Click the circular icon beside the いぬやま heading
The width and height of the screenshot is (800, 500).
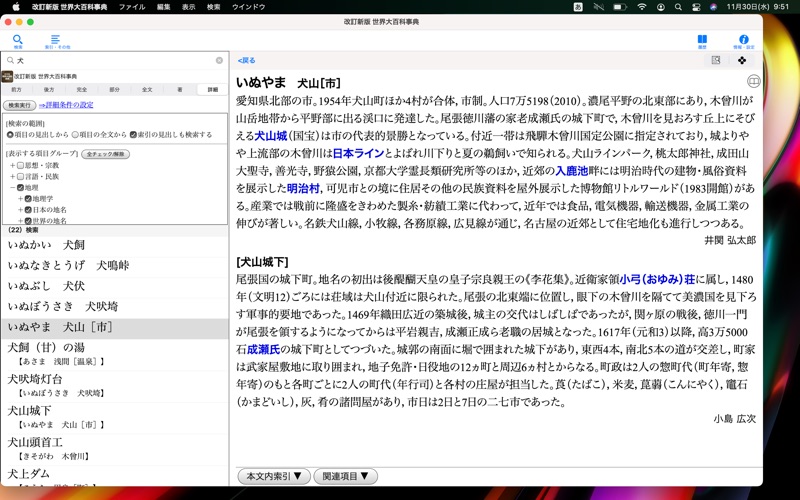pyautogui.click(x=753, y=82)
